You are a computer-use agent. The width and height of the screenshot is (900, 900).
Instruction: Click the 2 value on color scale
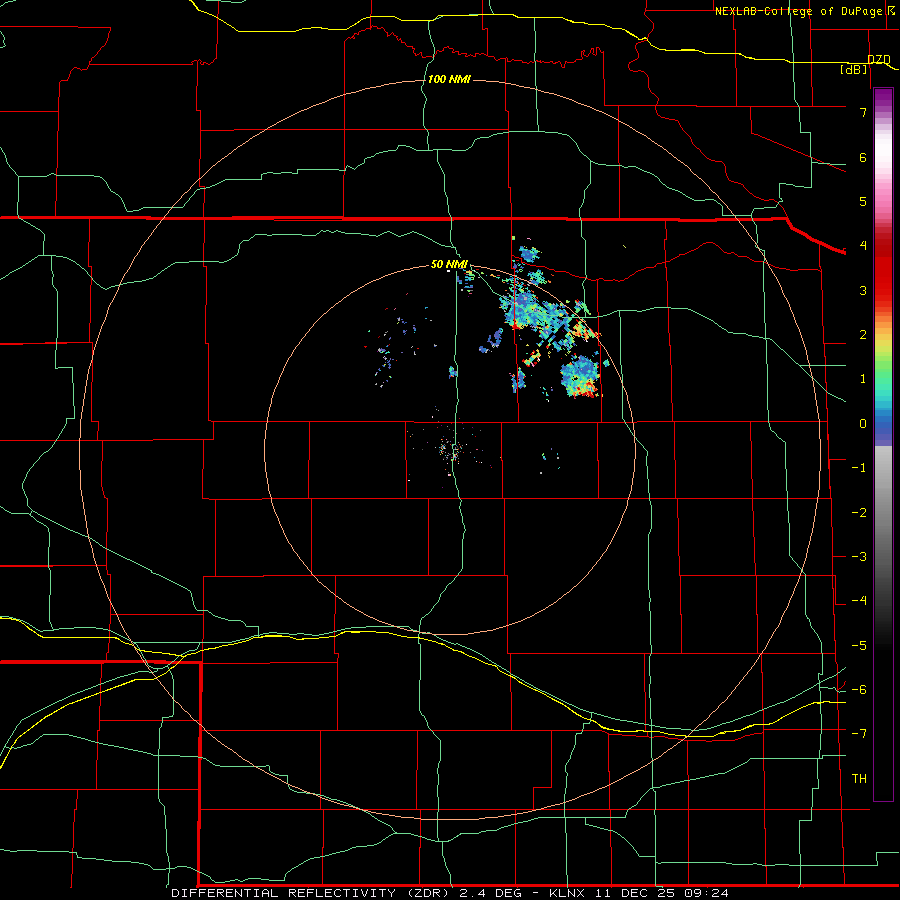(x=863, y=335)
